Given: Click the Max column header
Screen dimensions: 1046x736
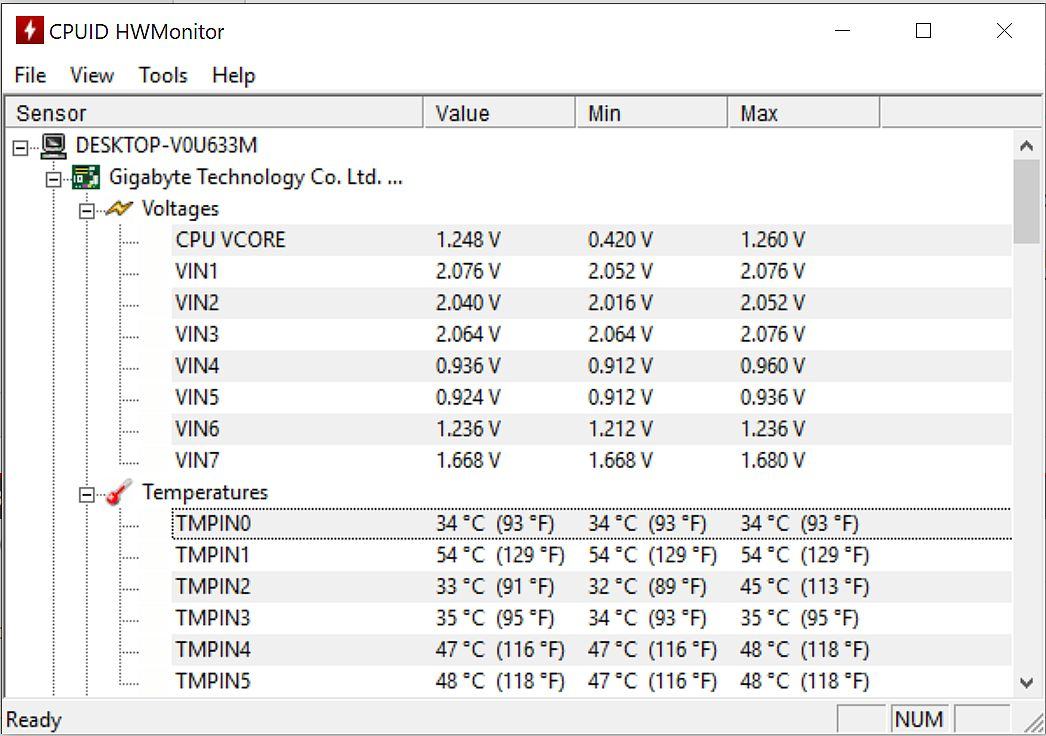Looking at the screenshot, I should tap(804, 113).
